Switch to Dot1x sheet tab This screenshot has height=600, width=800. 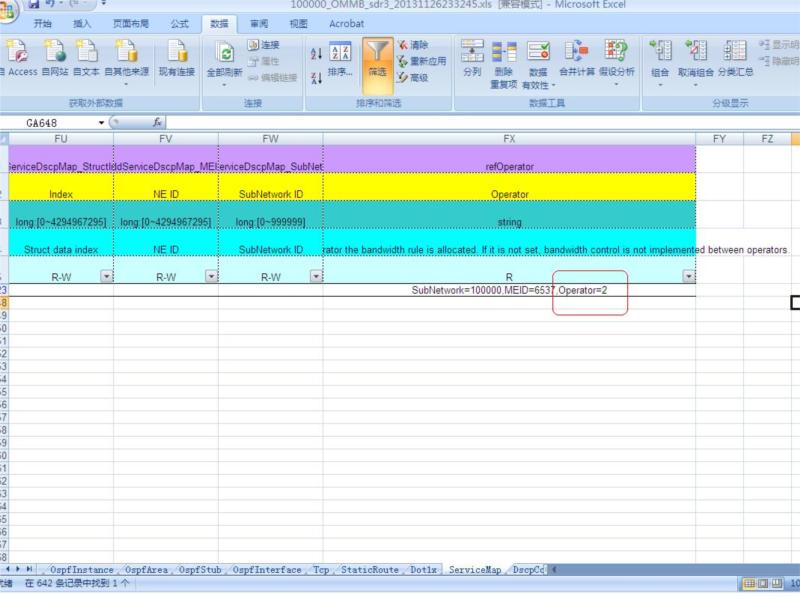[423, 570]
